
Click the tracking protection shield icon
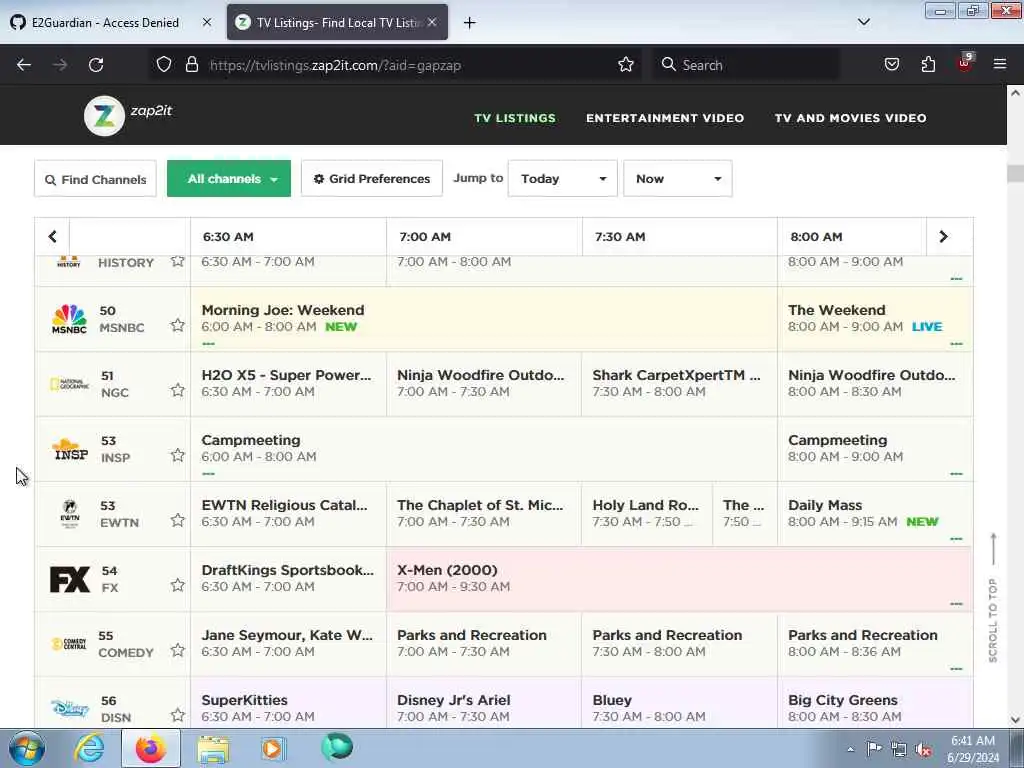(164, 65)
